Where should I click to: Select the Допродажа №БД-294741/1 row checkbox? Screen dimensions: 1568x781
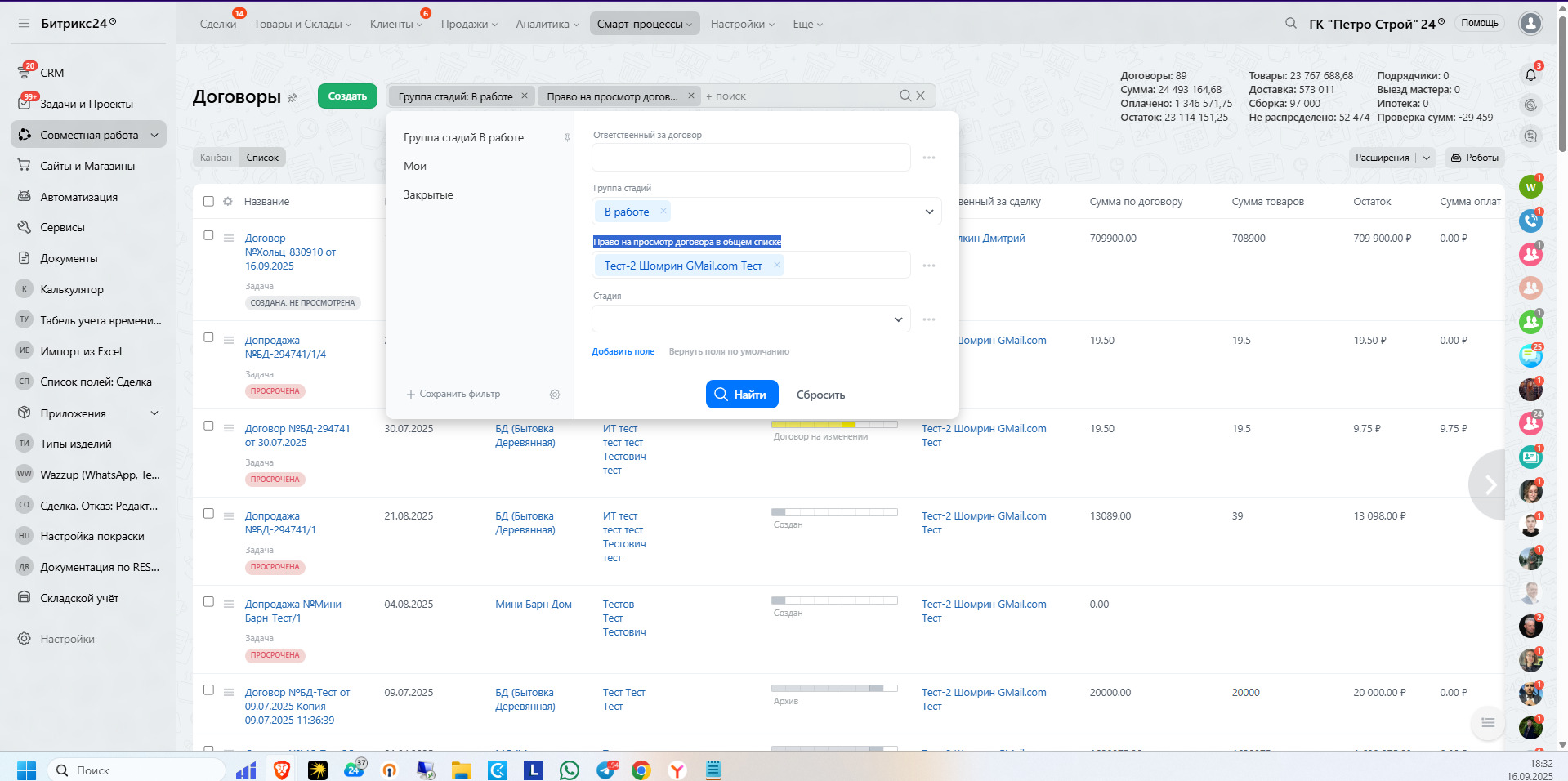pyautogui.click(x=208, y=514)
